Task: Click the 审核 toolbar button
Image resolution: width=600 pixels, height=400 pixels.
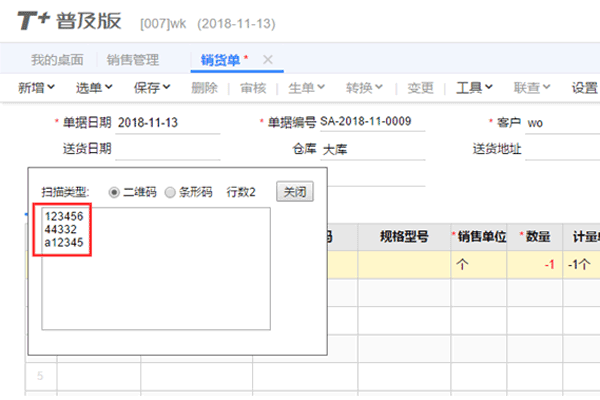Action: coord(254,87)
